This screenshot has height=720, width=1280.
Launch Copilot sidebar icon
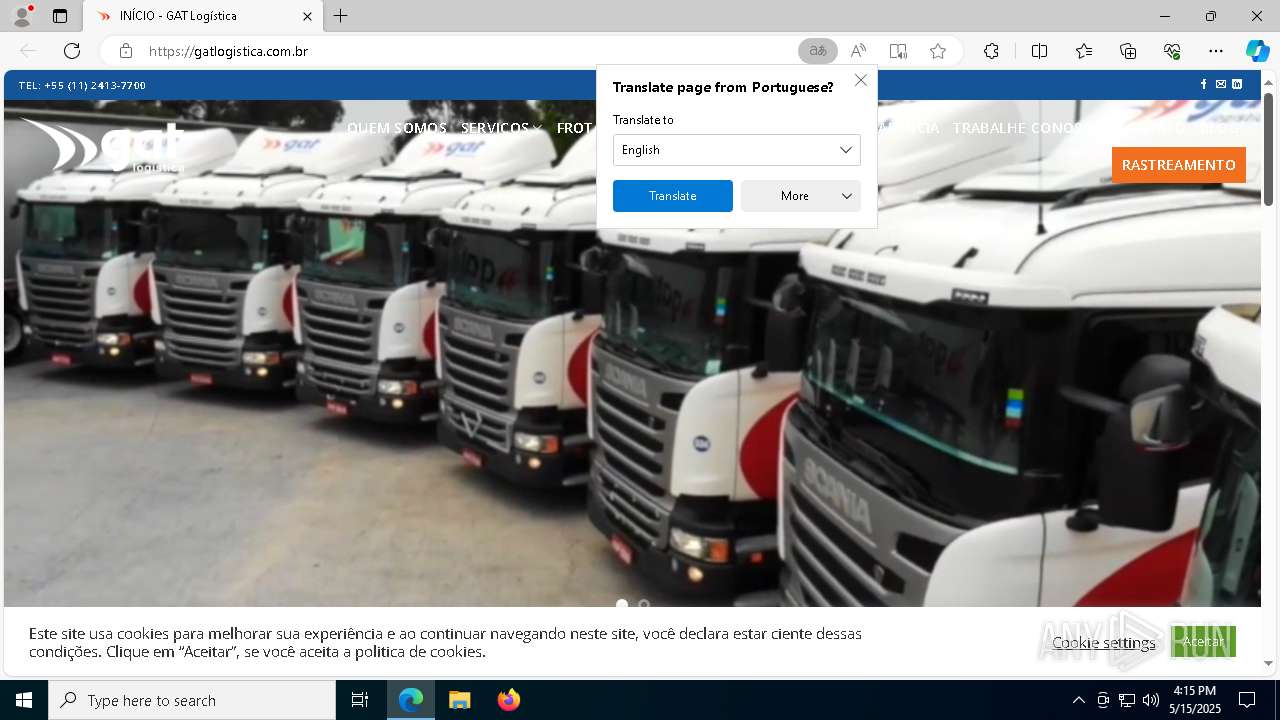click(1257, 51)
